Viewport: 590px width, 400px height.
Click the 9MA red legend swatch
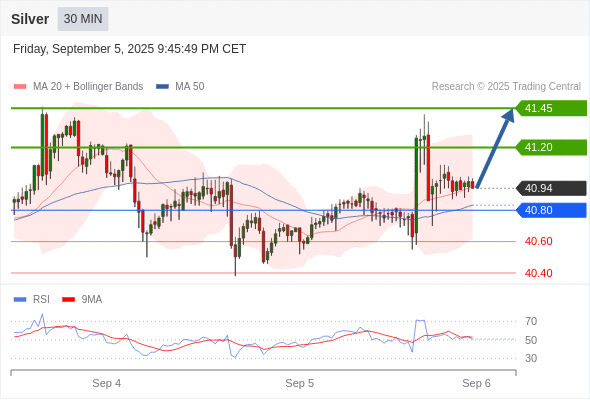tap(68, 300)
